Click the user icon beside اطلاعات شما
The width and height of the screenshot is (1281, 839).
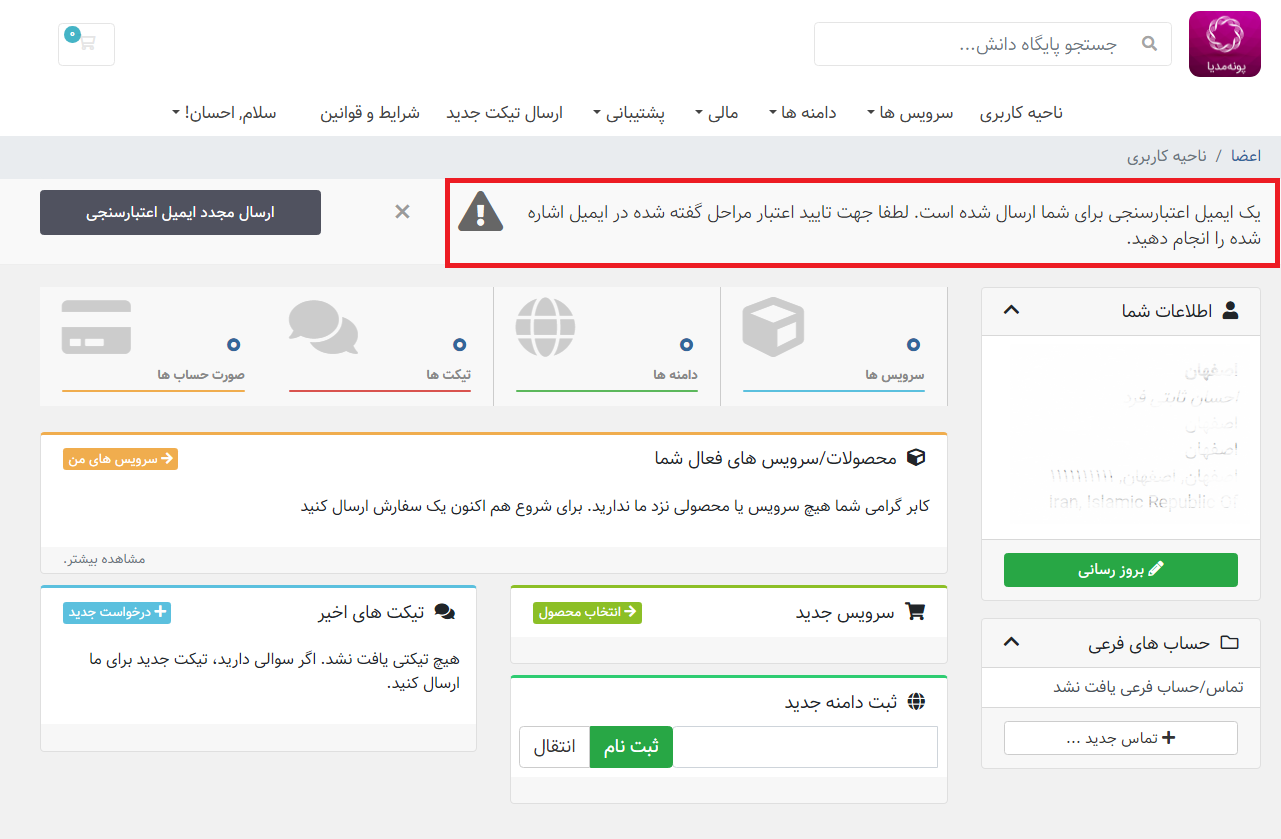1229,311
